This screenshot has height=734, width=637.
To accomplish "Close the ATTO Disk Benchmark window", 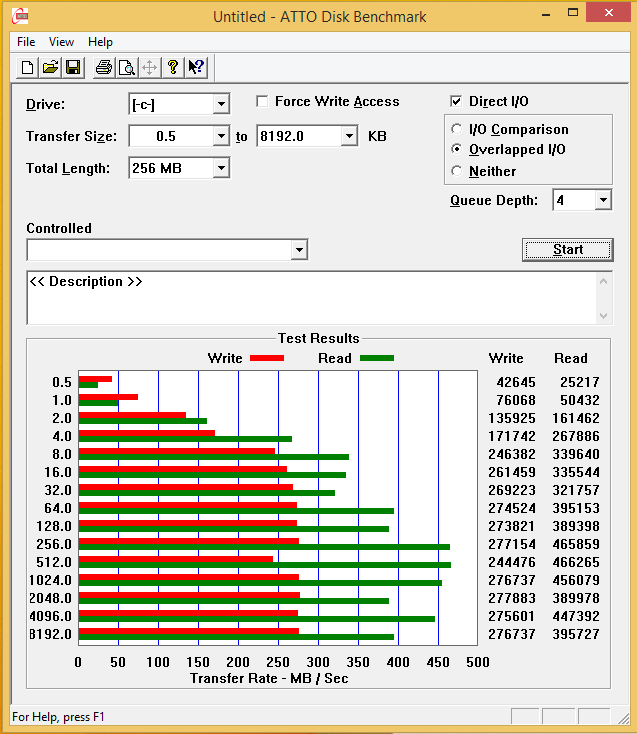I will click(608, 13).
